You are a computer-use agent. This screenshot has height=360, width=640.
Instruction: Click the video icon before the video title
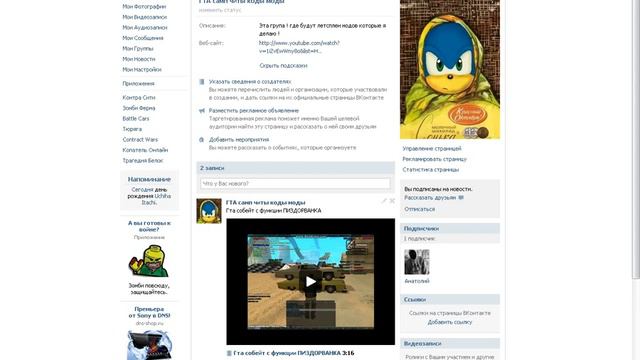pyautogui.click(x=229, y=353)
